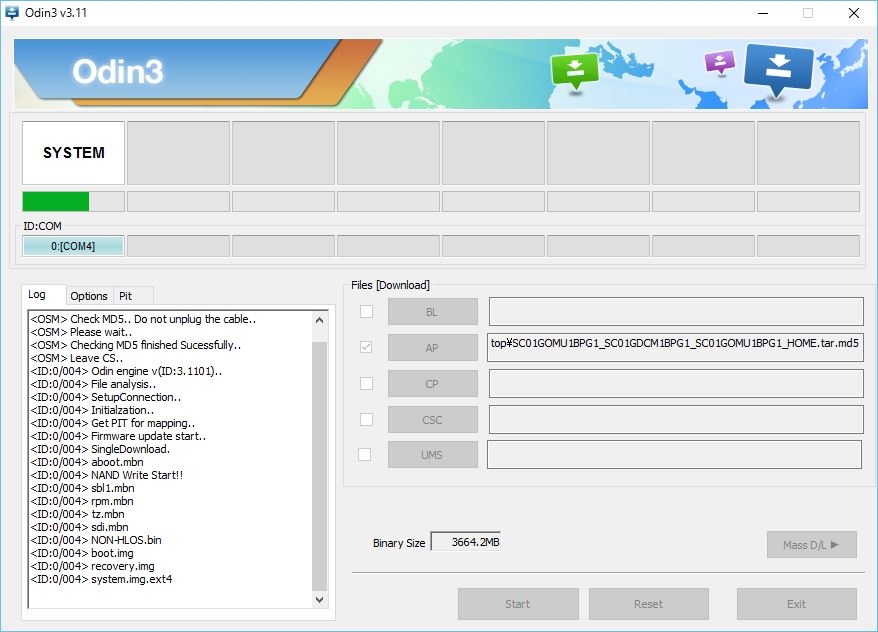The height and width of the screenshot is (632, 878).
Task: Click the log scrollbar up arrow
Action: pos(319,320)
